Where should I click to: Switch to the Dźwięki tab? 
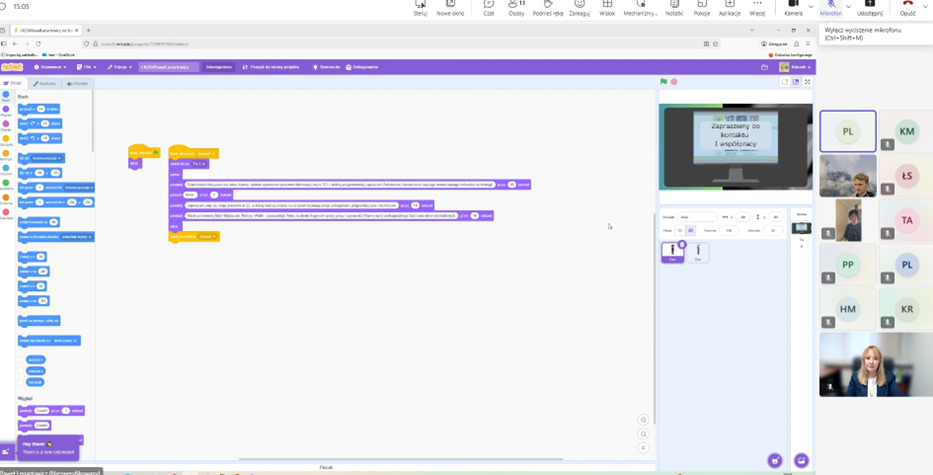tap(77, 84)
